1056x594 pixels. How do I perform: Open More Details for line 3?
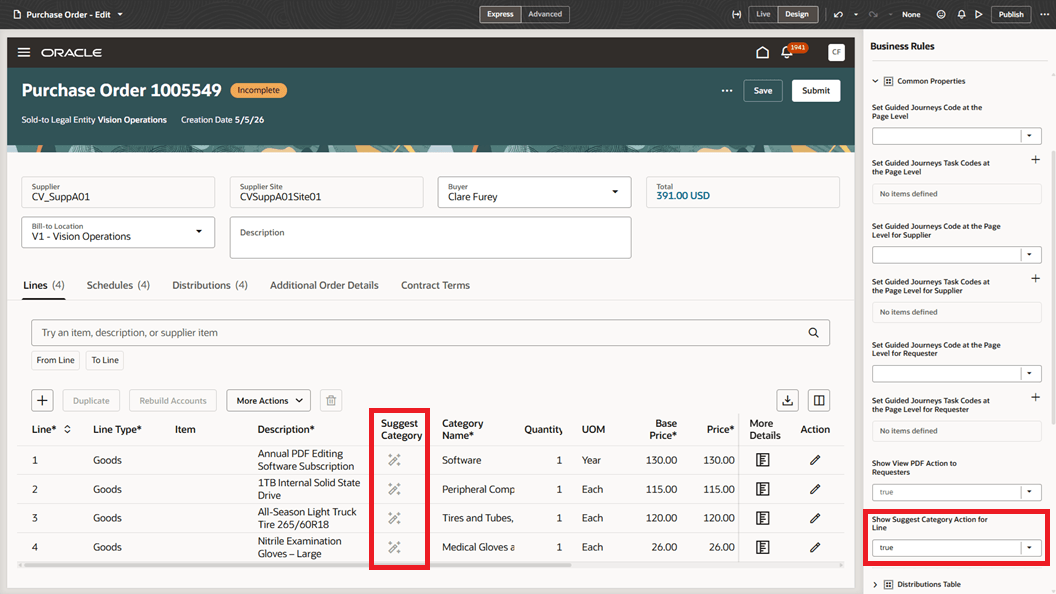(x=762, y=518)
